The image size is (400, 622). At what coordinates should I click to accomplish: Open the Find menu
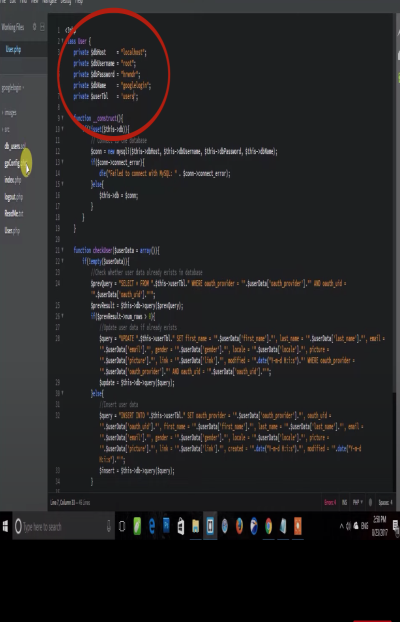point(23,2)
